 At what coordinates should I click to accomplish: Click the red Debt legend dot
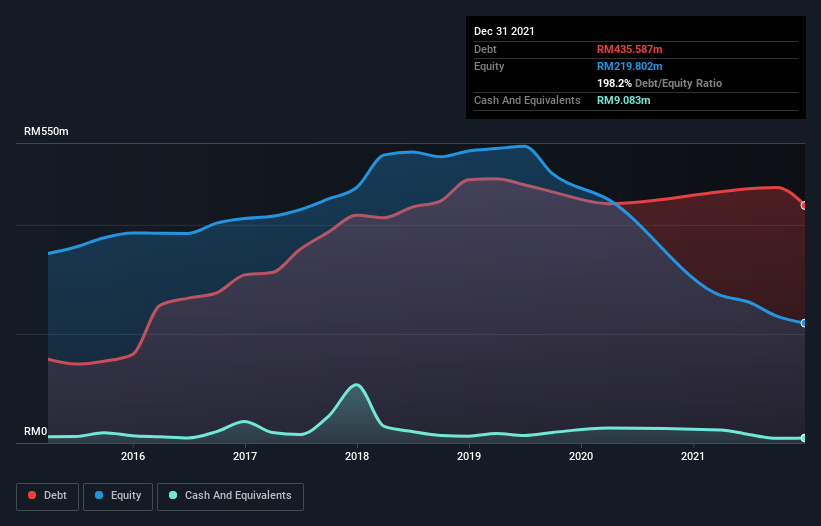click(32, 495)
